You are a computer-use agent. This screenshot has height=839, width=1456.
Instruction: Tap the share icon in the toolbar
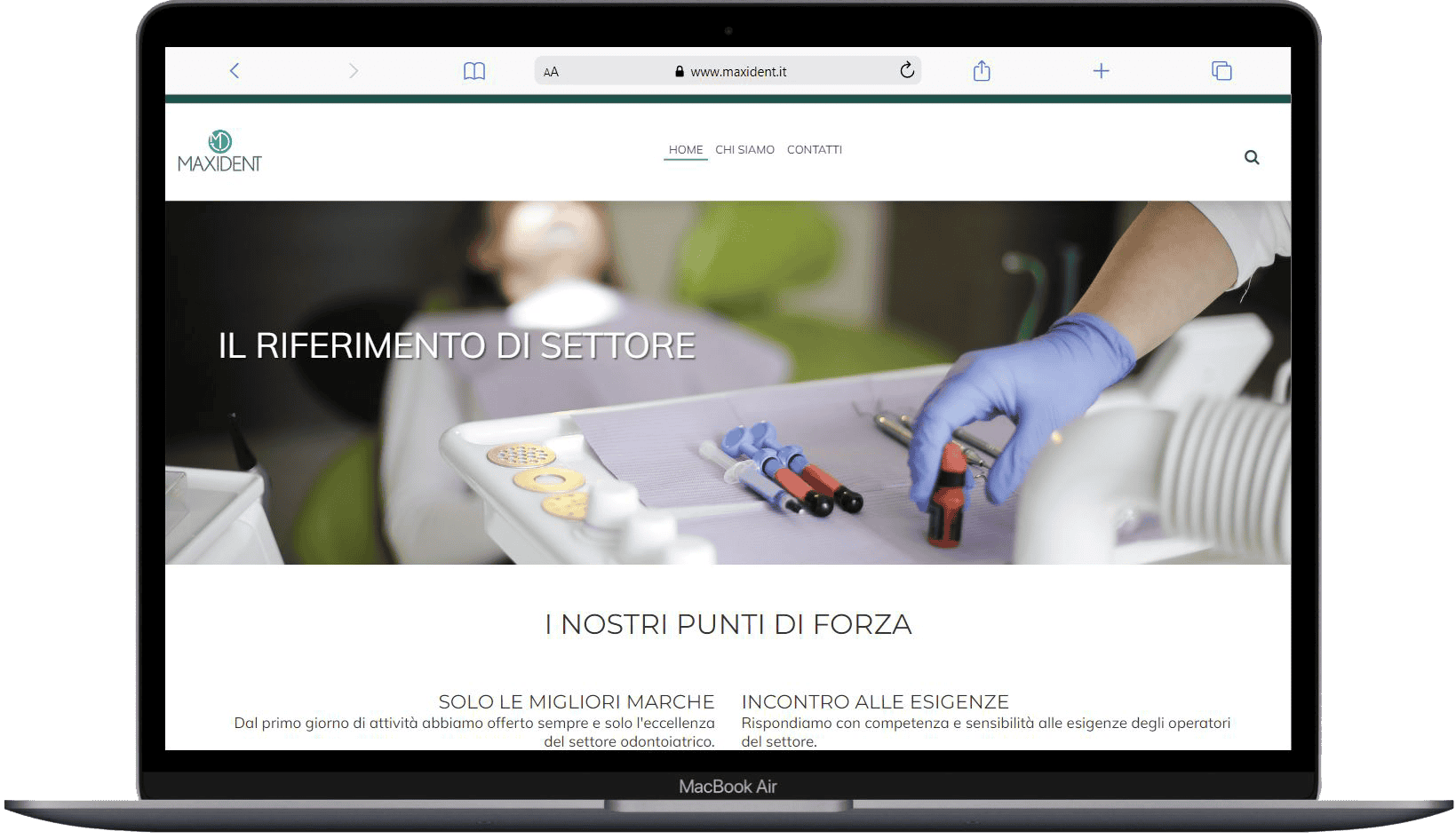(x=981, y=71)
